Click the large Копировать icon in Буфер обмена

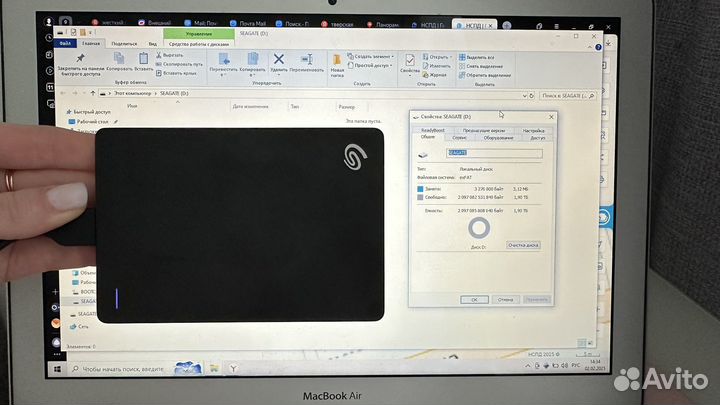(119, 58)
